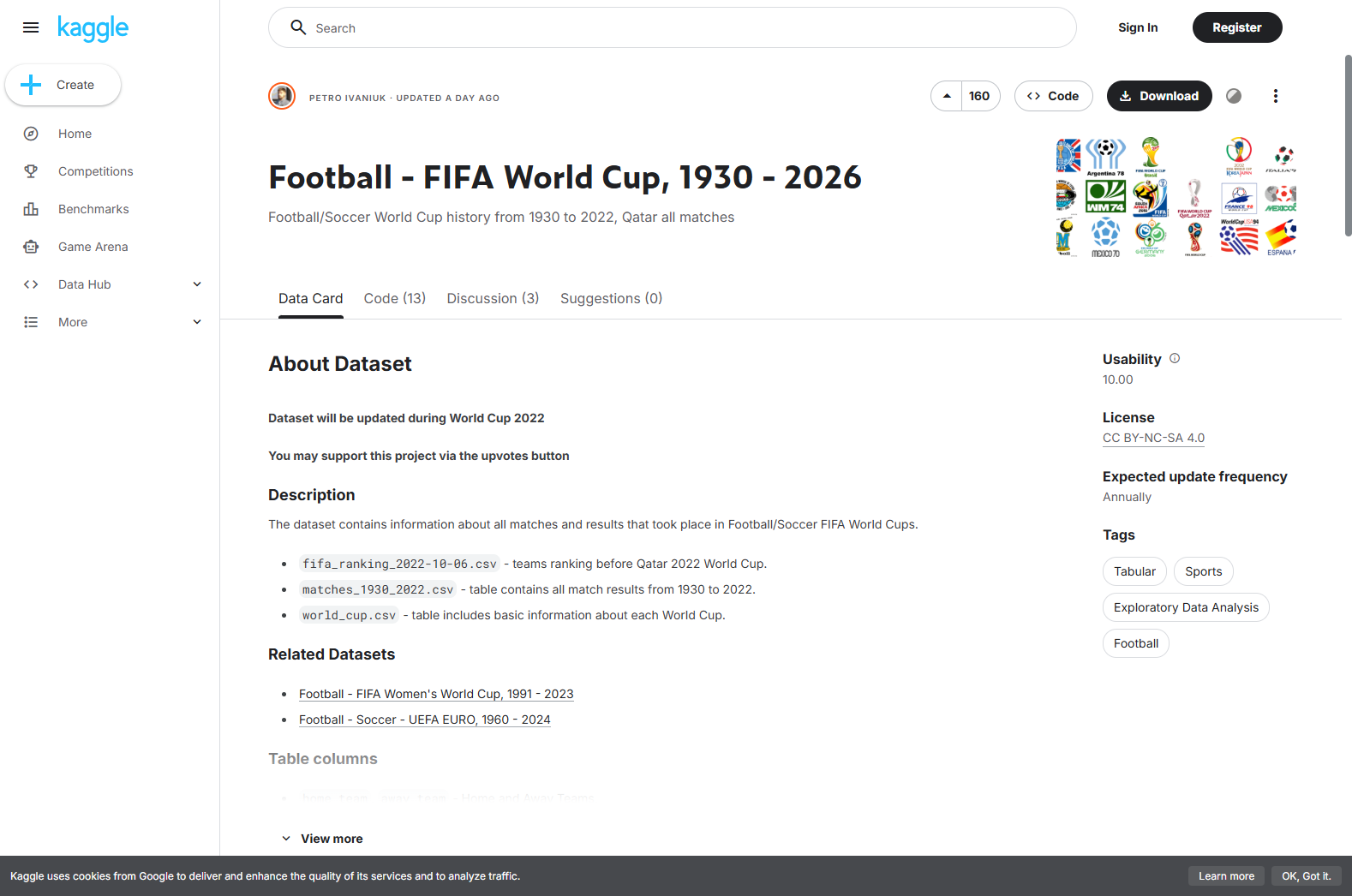Open Petro Ivaniuk's avatar
The width and height of the screenshot is (1352, 896).
click(282, 96)
